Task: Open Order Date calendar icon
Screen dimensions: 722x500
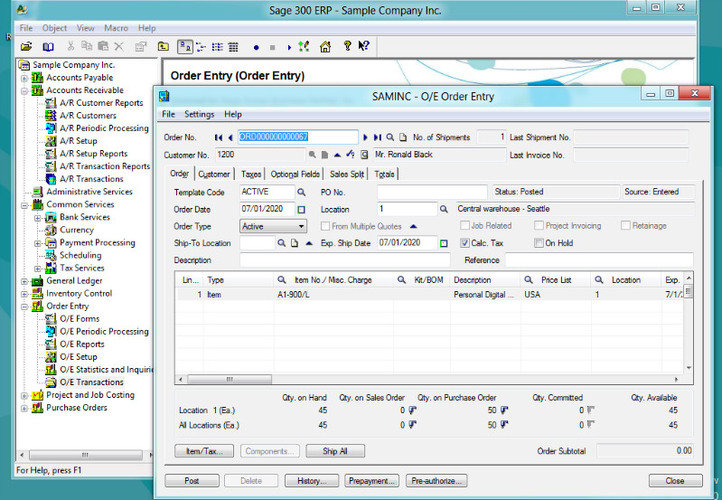Action: (x=301, y=209)
